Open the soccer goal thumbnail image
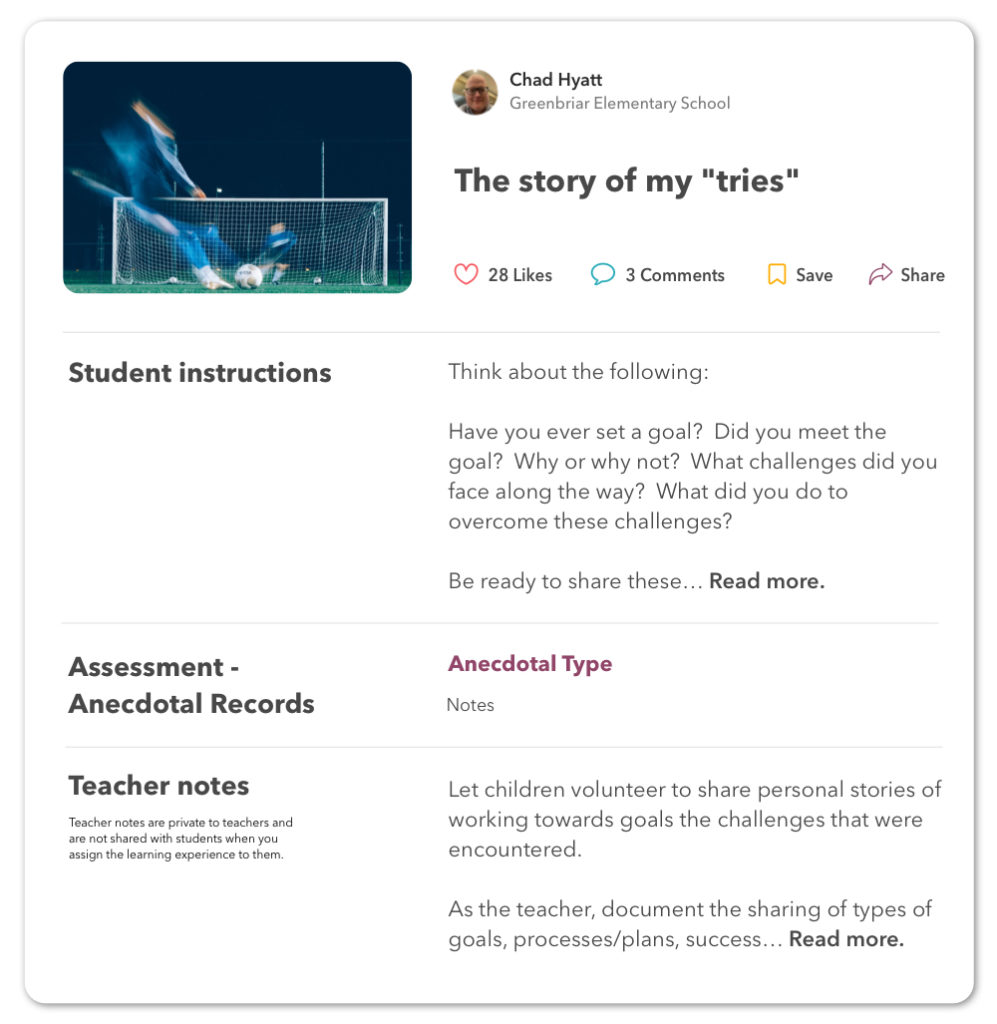Image resolution: width=997 pixels, height=1024 pixels. [237, 177]
